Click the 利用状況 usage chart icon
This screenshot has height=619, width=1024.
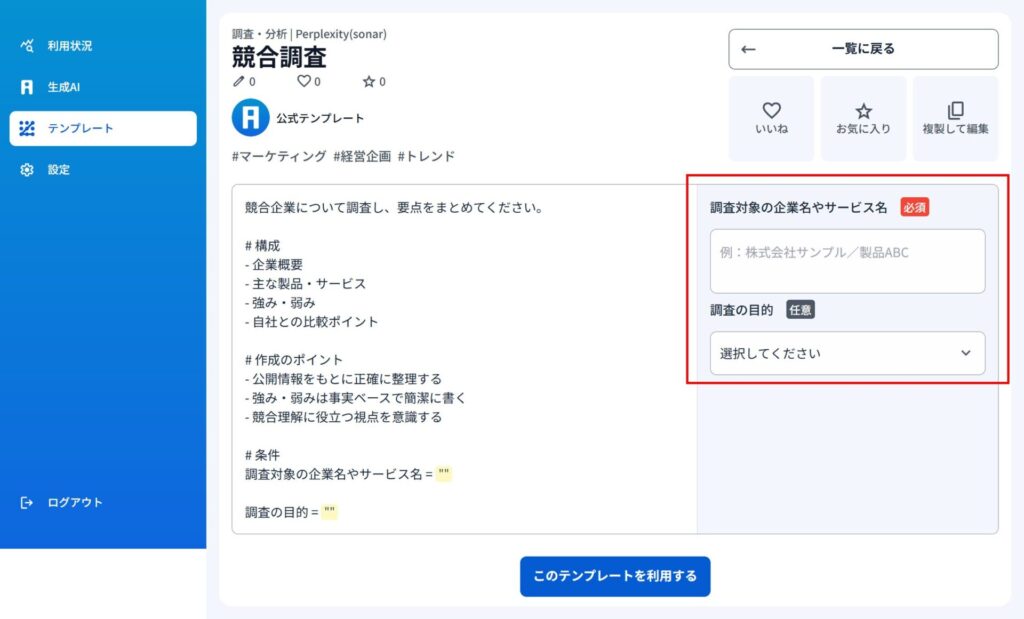pyautogui.click(x=27, y=45)
